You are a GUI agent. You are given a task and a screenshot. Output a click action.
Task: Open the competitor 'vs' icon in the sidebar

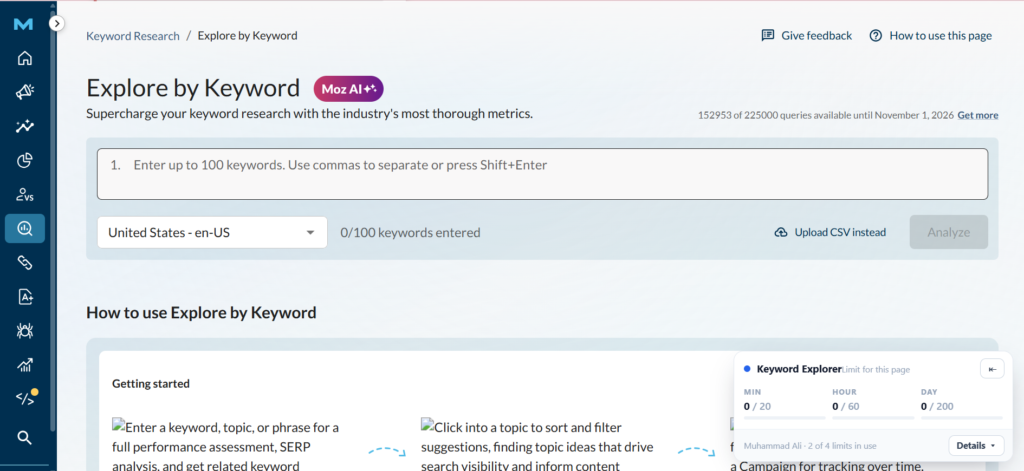click(x=25, y=194)
